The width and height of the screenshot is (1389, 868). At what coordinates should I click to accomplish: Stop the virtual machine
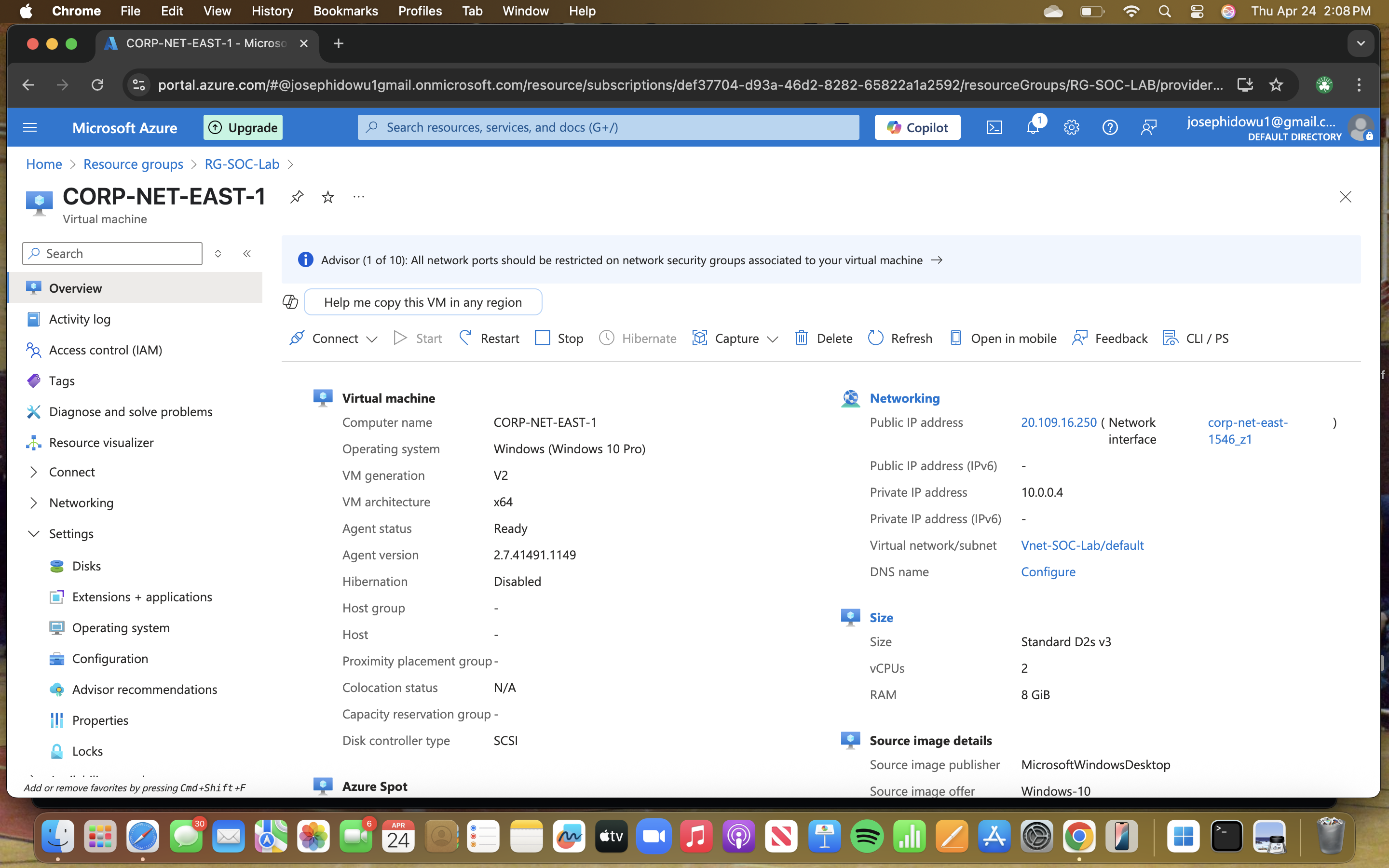tap(558, 338)
